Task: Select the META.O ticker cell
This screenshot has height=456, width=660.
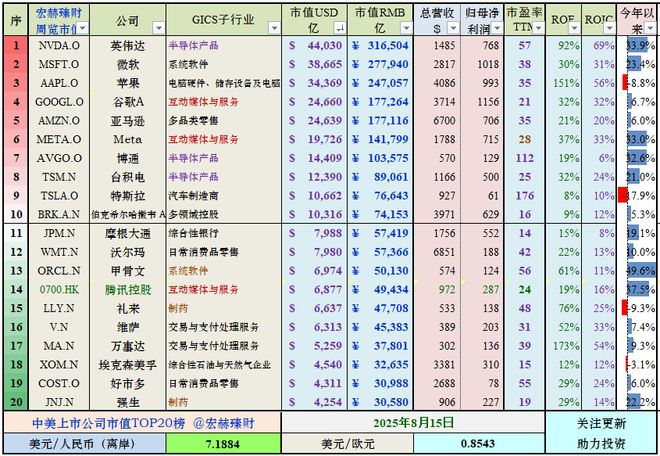Action: pyautogui.click(x=59, y=139)
